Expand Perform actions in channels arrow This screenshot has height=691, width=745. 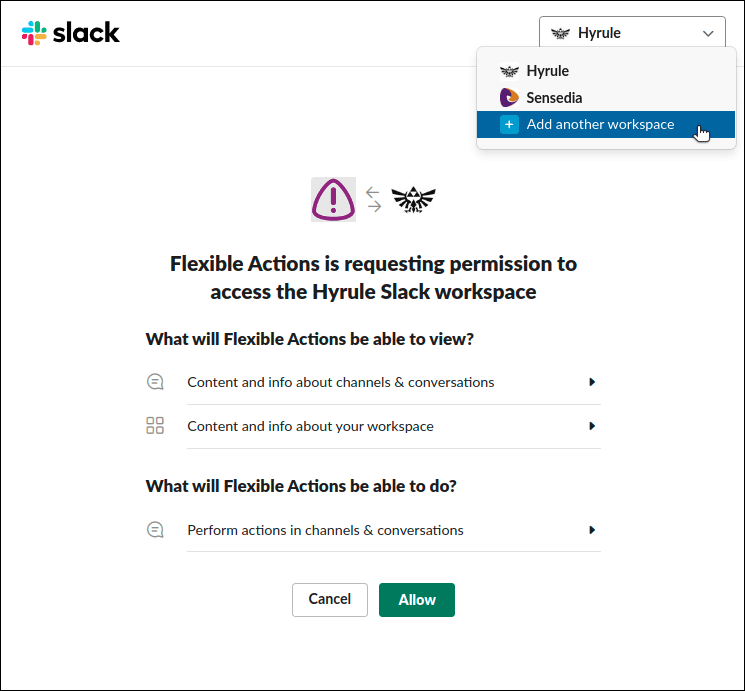(592, 530)
